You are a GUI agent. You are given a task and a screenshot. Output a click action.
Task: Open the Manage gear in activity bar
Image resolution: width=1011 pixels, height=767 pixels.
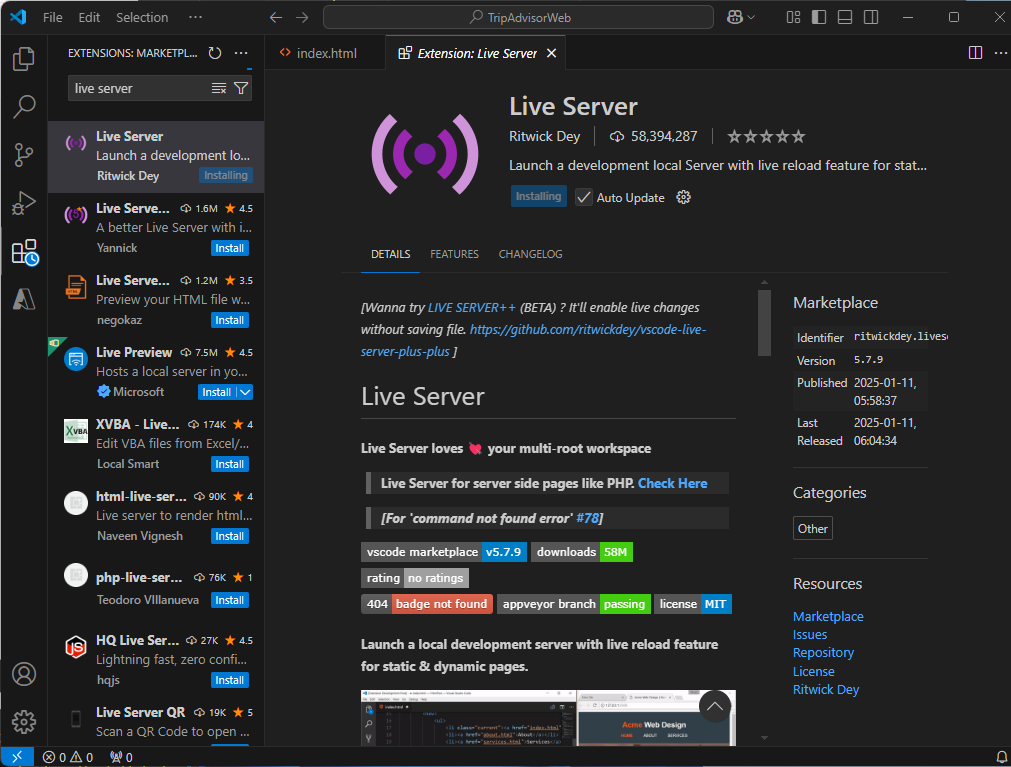click(x=24, y=722)
